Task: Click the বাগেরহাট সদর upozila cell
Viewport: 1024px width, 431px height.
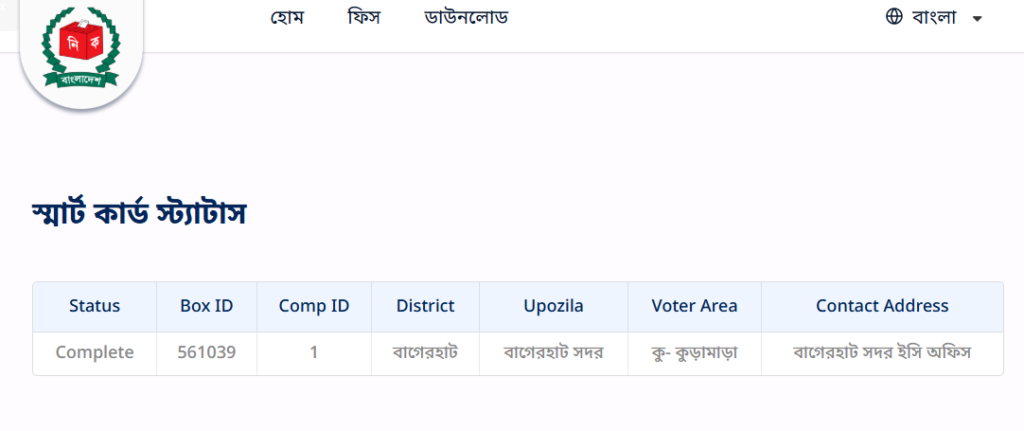Action: click(x=553, y=353)
